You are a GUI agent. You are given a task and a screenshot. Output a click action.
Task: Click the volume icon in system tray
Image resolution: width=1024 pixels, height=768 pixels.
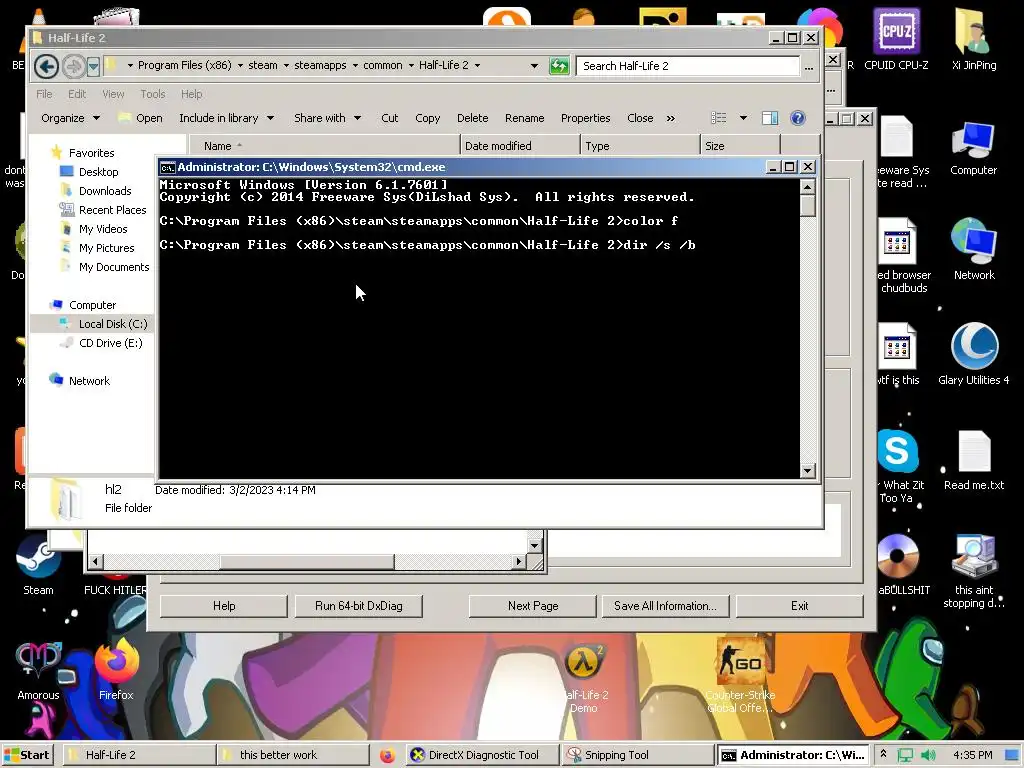(928, 755)
